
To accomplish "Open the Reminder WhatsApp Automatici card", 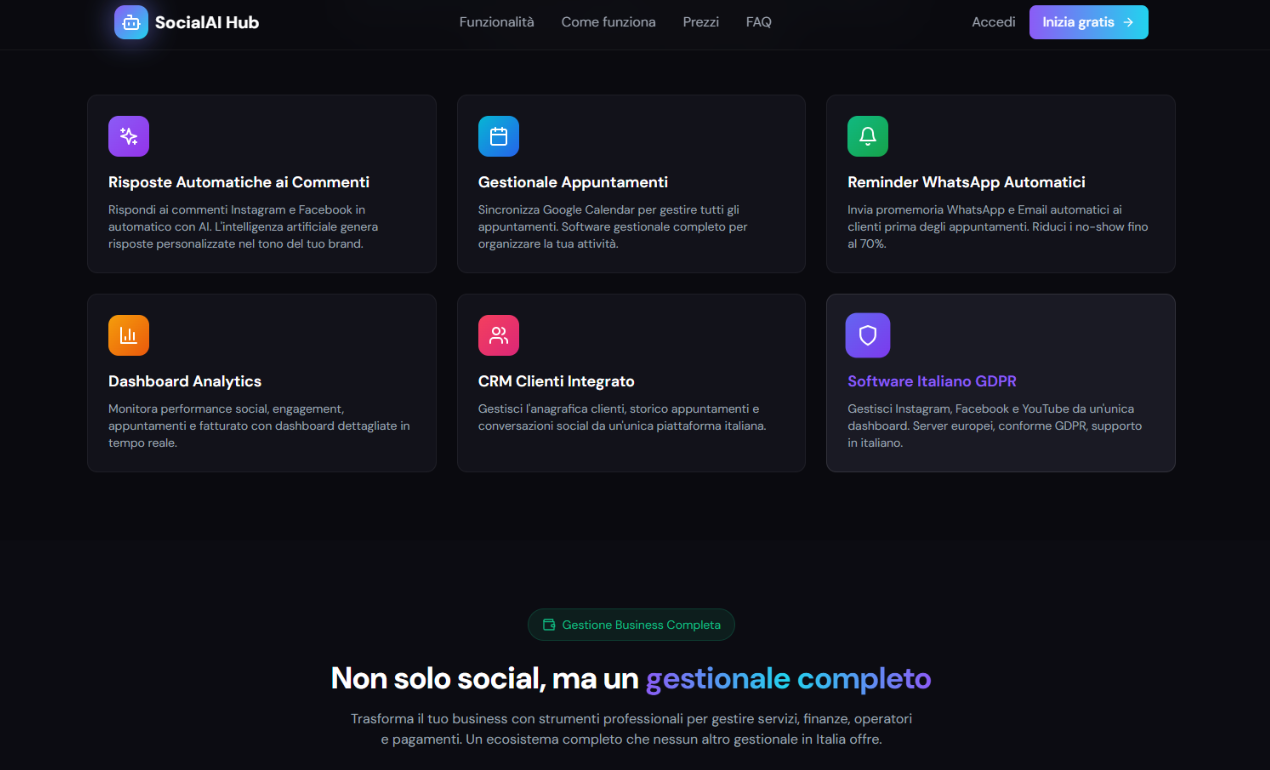I will click(1000, 184).
